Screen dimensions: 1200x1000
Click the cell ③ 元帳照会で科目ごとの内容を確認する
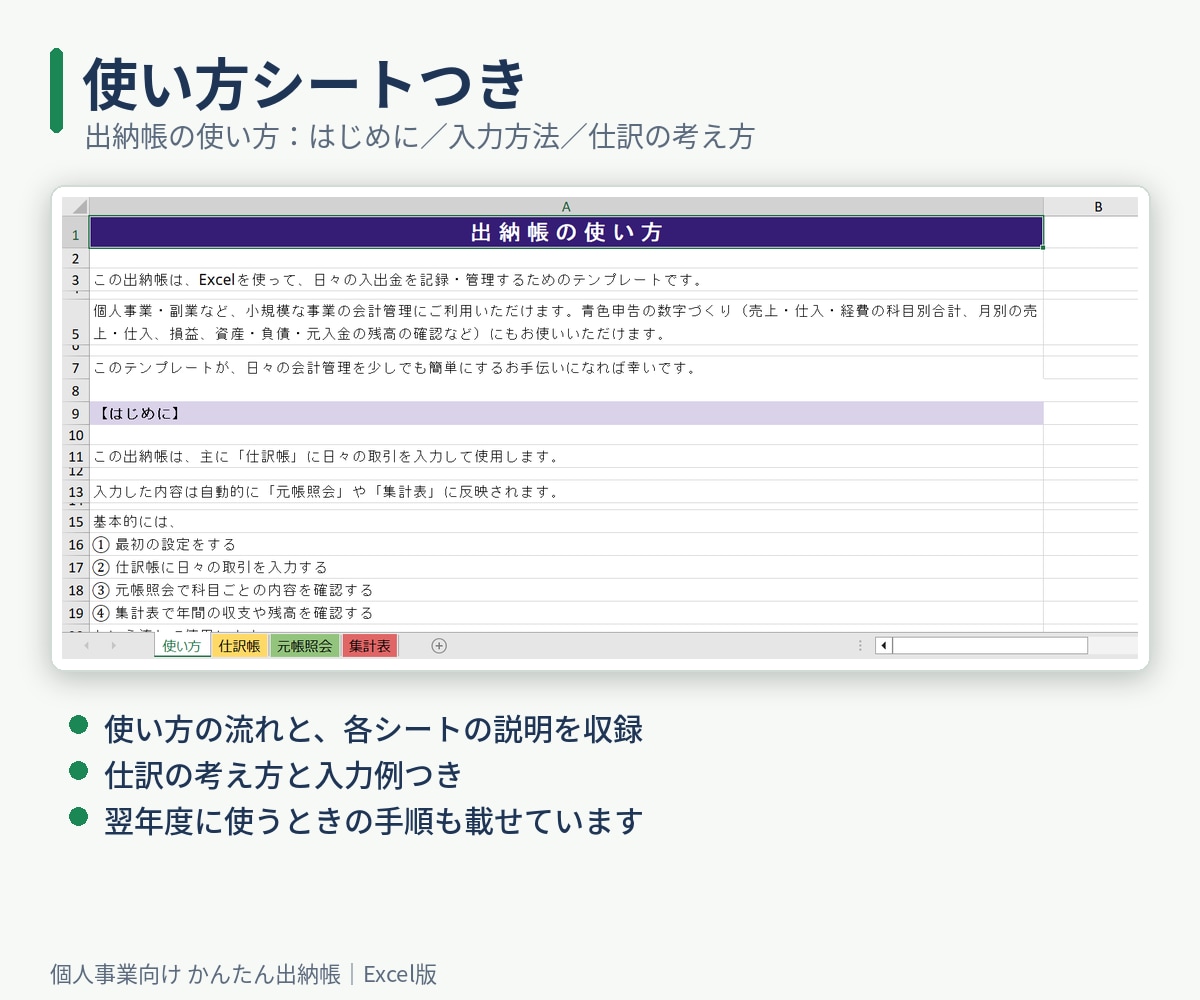(566, 590)
